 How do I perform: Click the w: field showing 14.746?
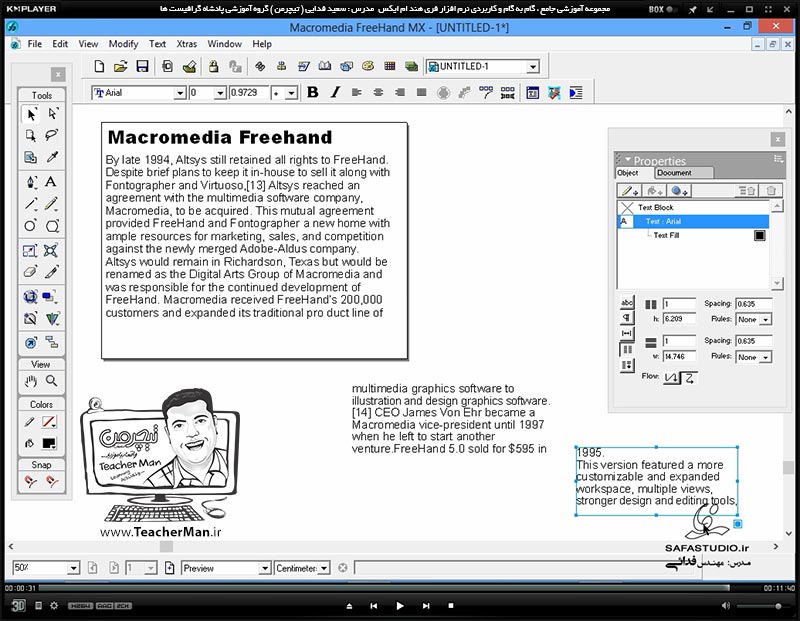[x=679, y=357]
